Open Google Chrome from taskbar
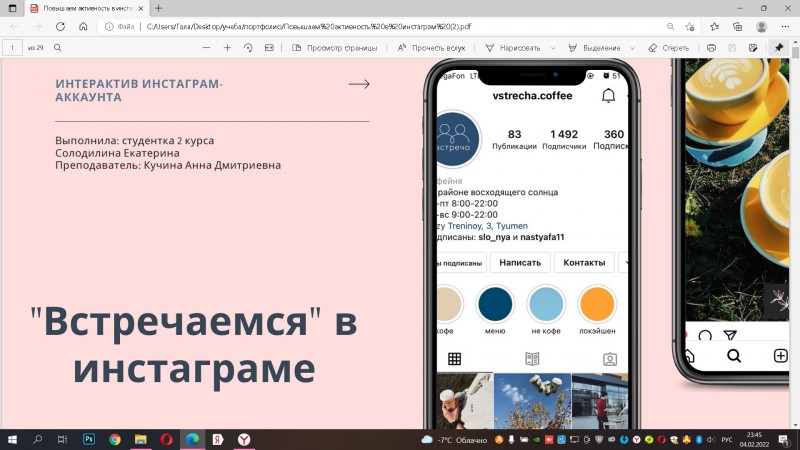The width and height of the screenshot is (800, 450). tap(115, 439)
